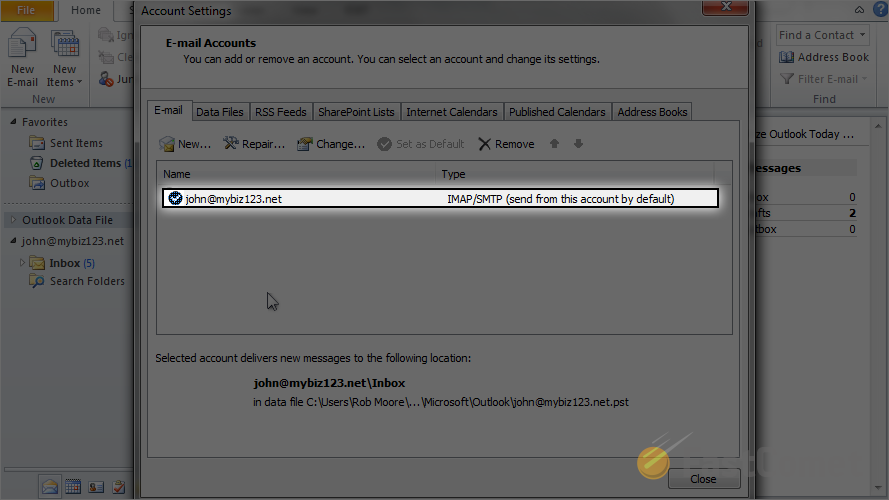889x500 pixels.
Task: Switch to Calendar view icon
Action: (x=73, y=486)
